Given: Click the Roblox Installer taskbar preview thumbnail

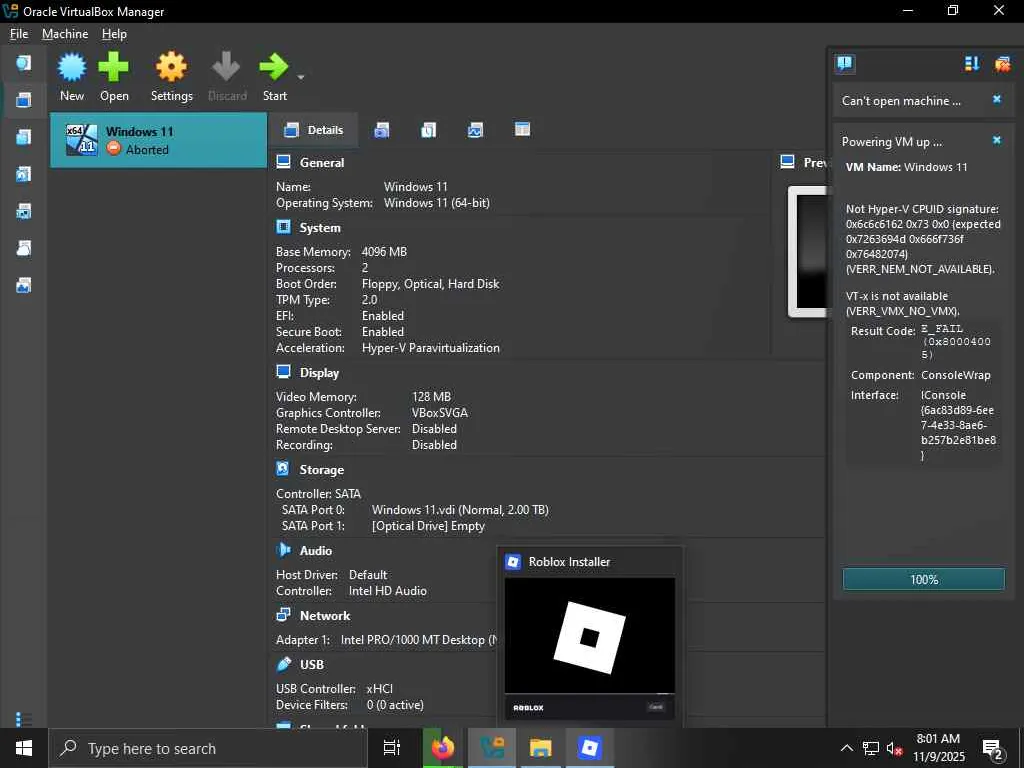Looking at the screenshot, I should [590, 648].
